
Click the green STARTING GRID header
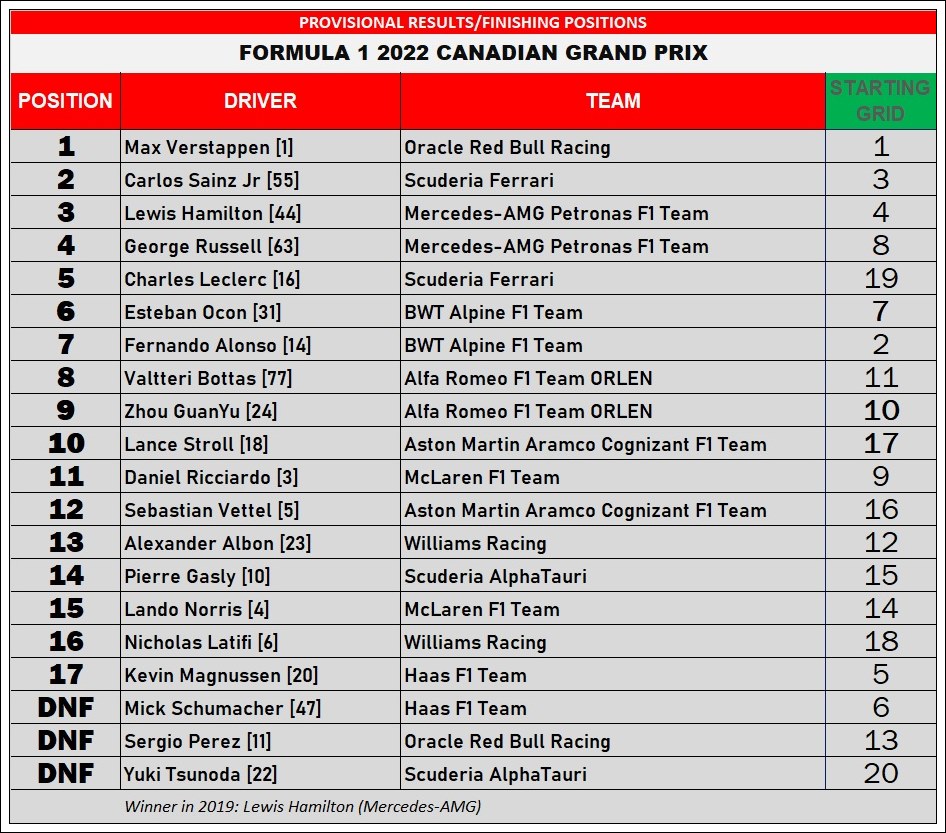pos(880,101)
